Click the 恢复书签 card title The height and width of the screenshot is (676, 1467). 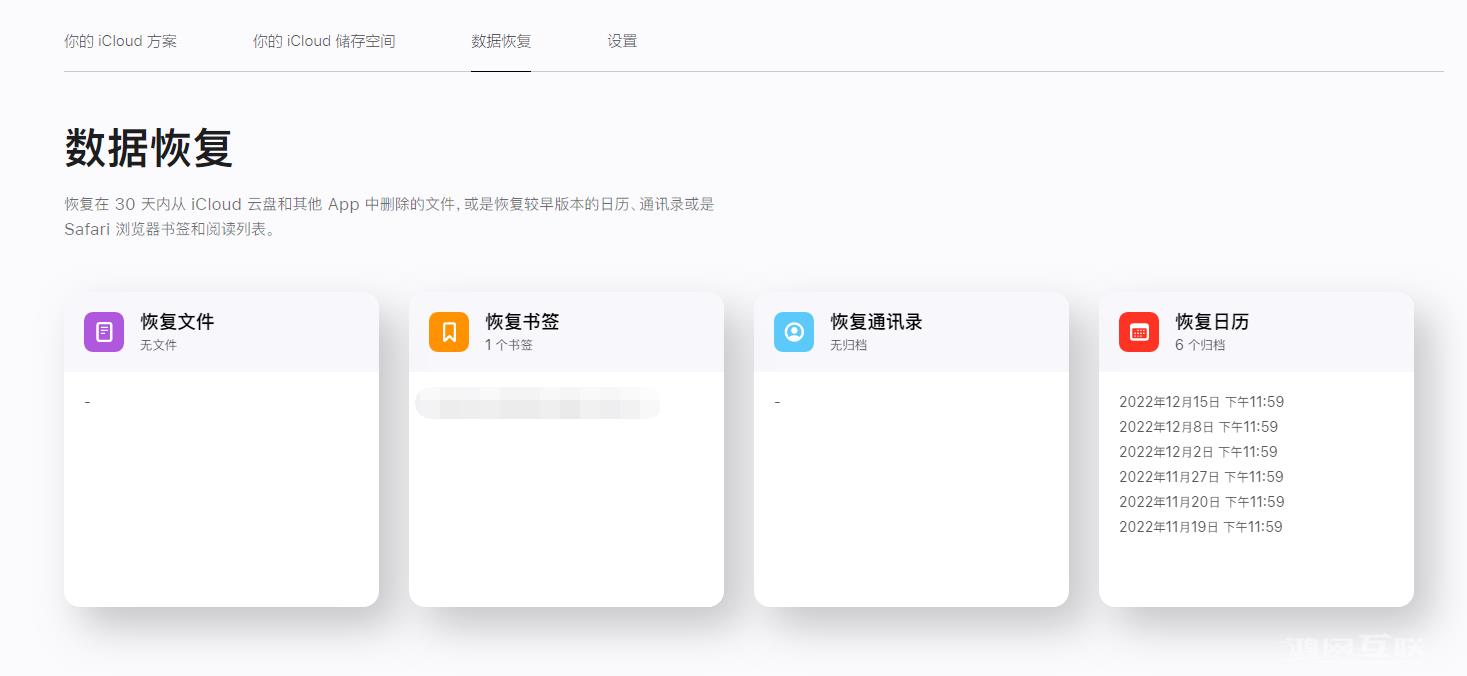(x=521, y=322)
